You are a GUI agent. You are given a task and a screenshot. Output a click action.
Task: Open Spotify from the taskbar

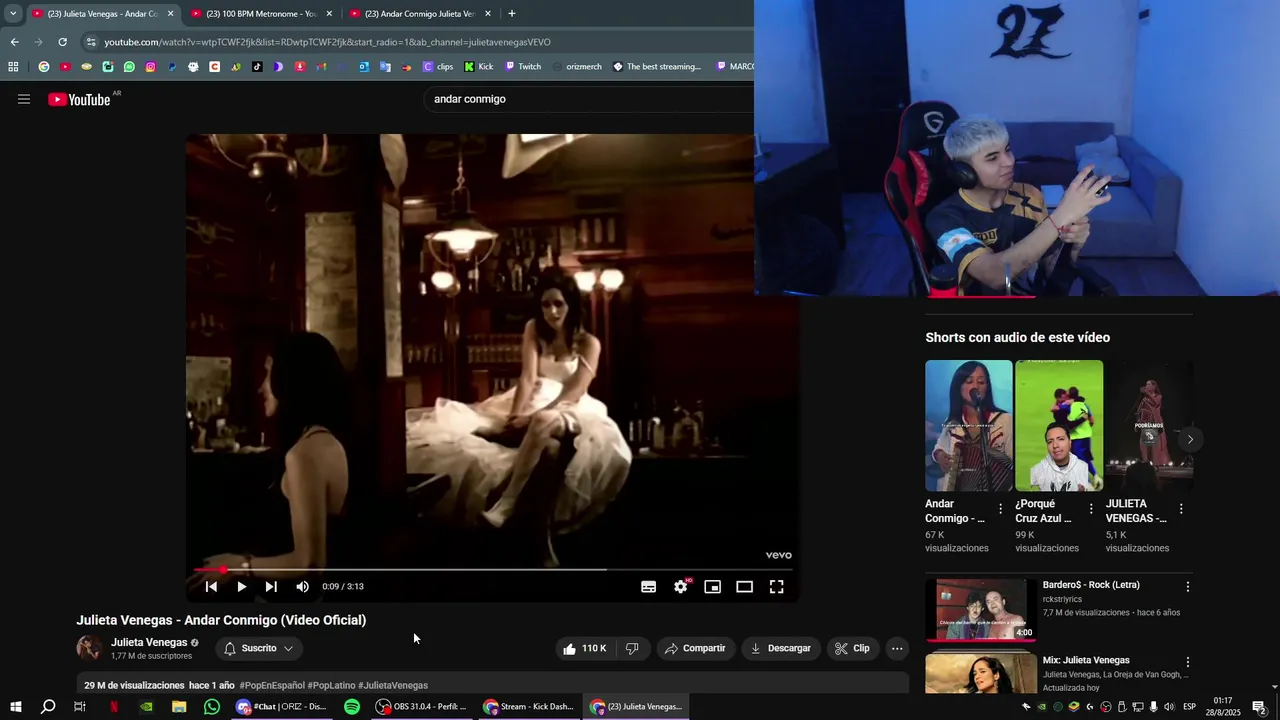pos(352,707)
